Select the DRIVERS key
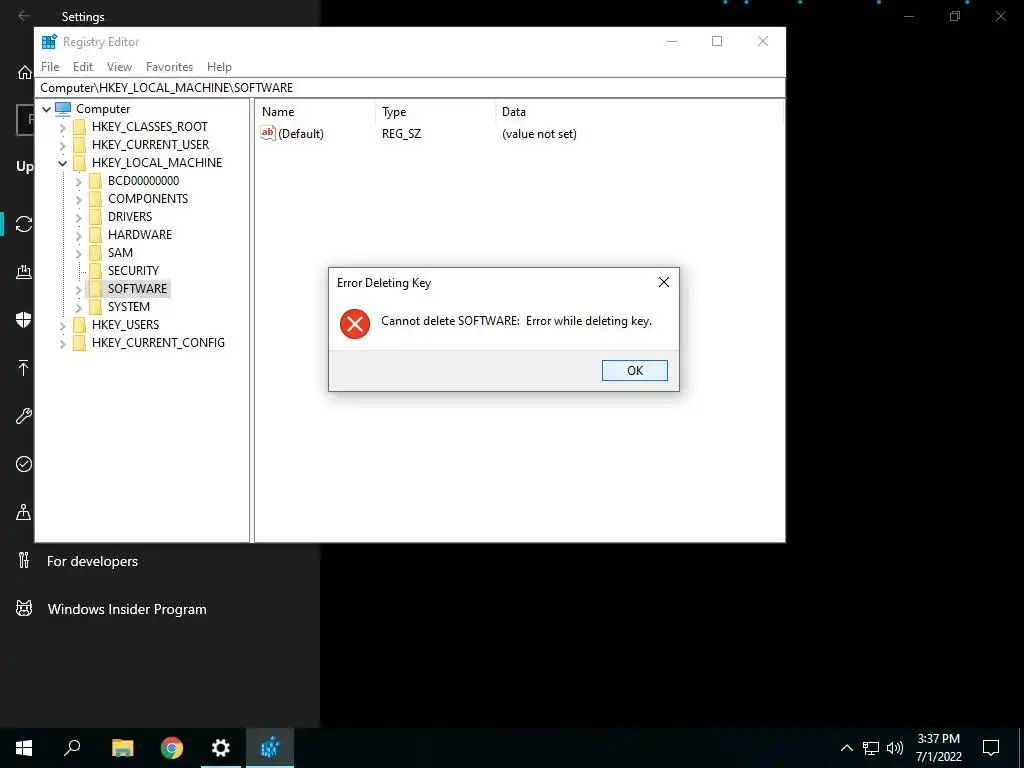Viewport: 1024px width, 768px height. tap(130, 217)
